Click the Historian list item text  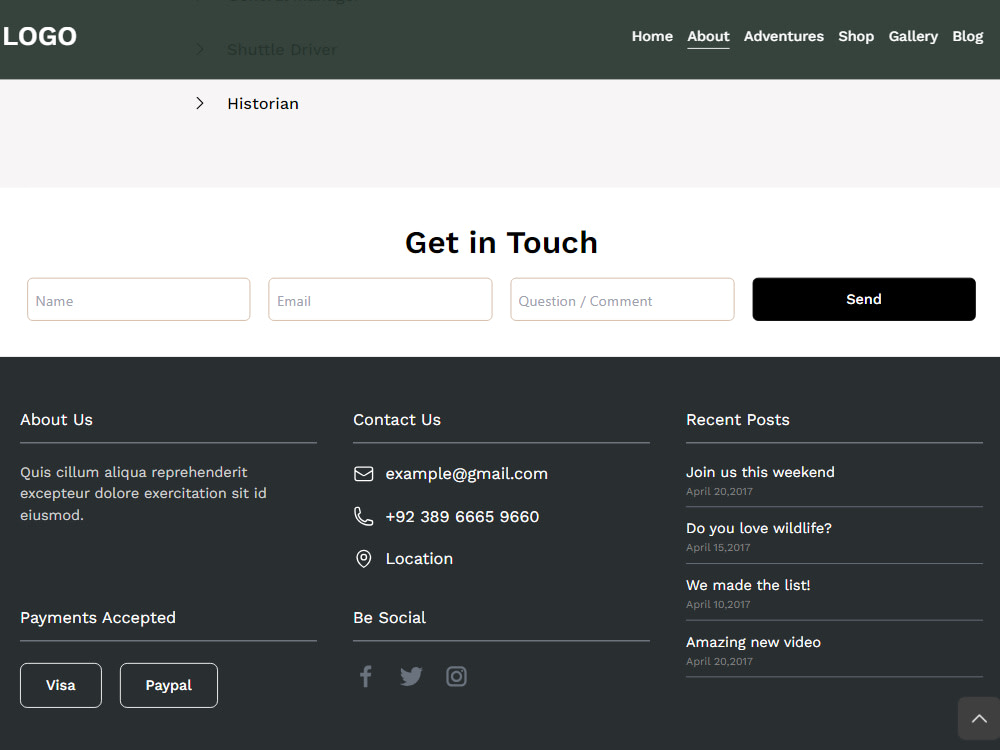263,103
